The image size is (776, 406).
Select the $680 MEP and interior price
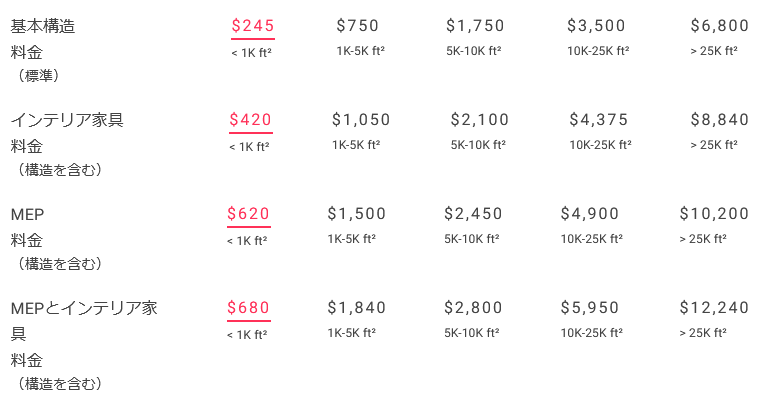tap(248, 308)
